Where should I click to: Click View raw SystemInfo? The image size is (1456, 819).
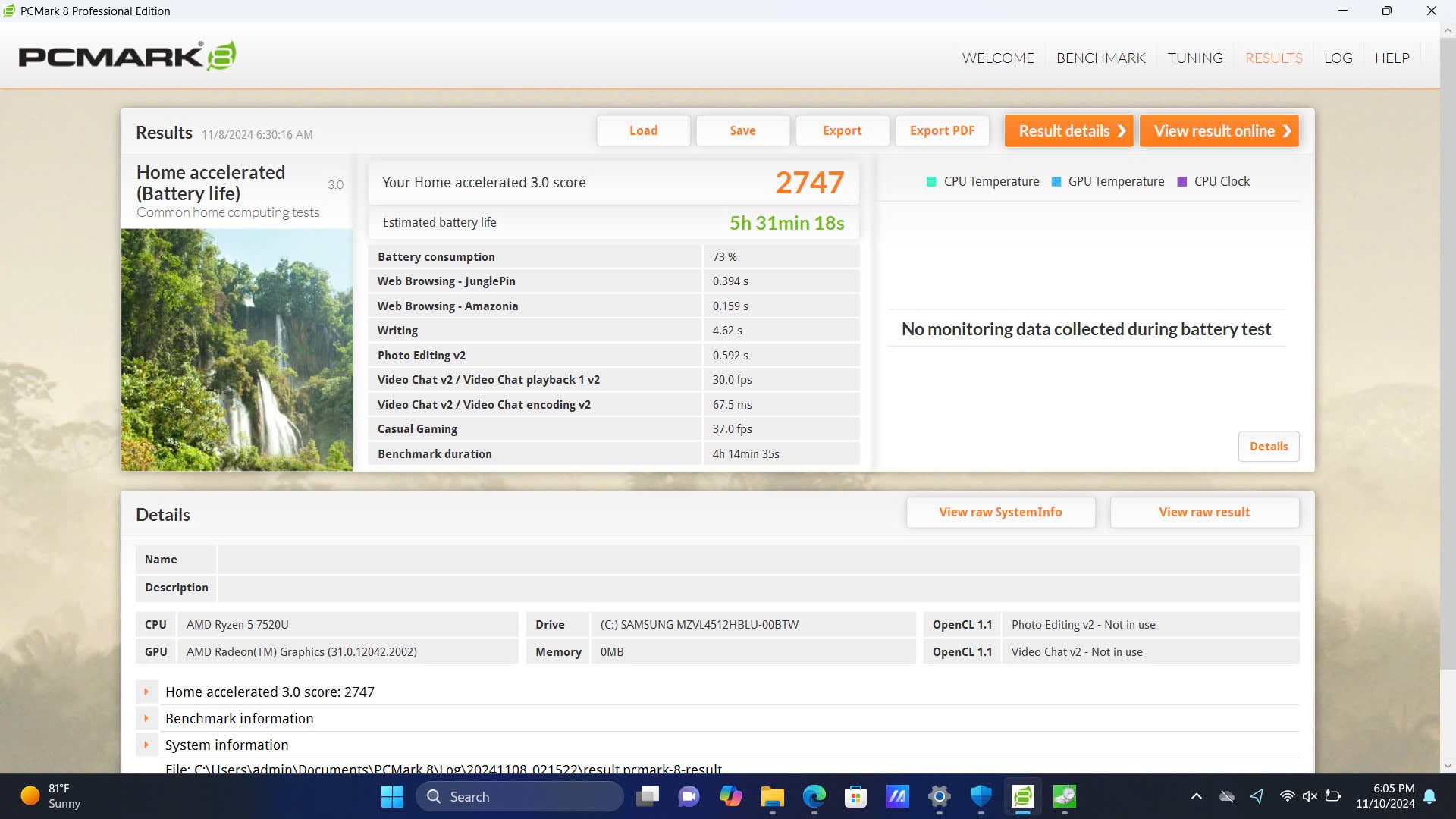tap(1000, 512)
